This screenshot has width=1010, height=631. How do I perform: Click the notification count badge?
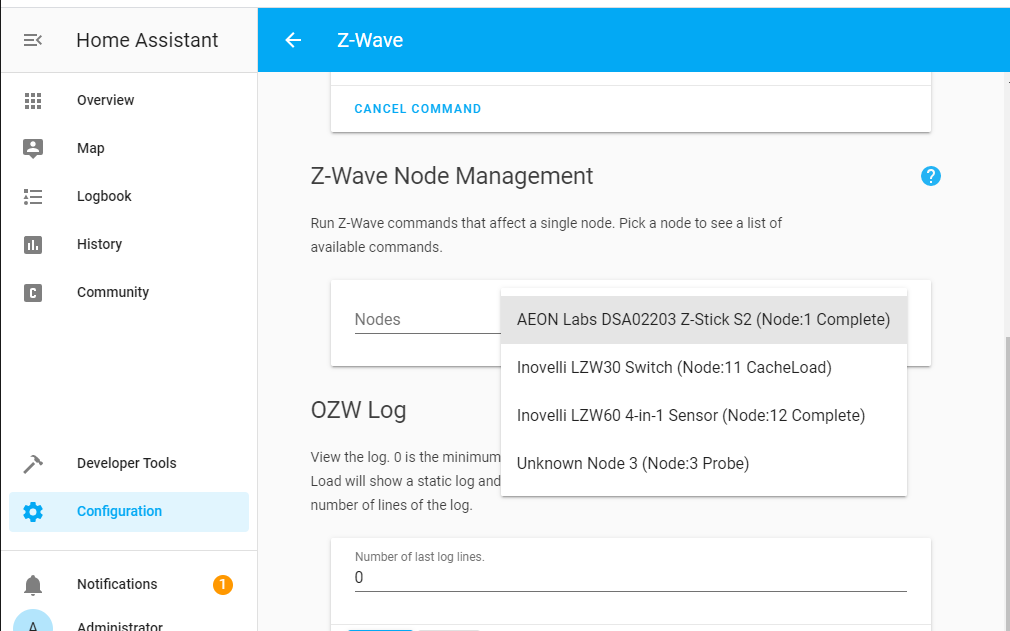[x=223, y=585]
